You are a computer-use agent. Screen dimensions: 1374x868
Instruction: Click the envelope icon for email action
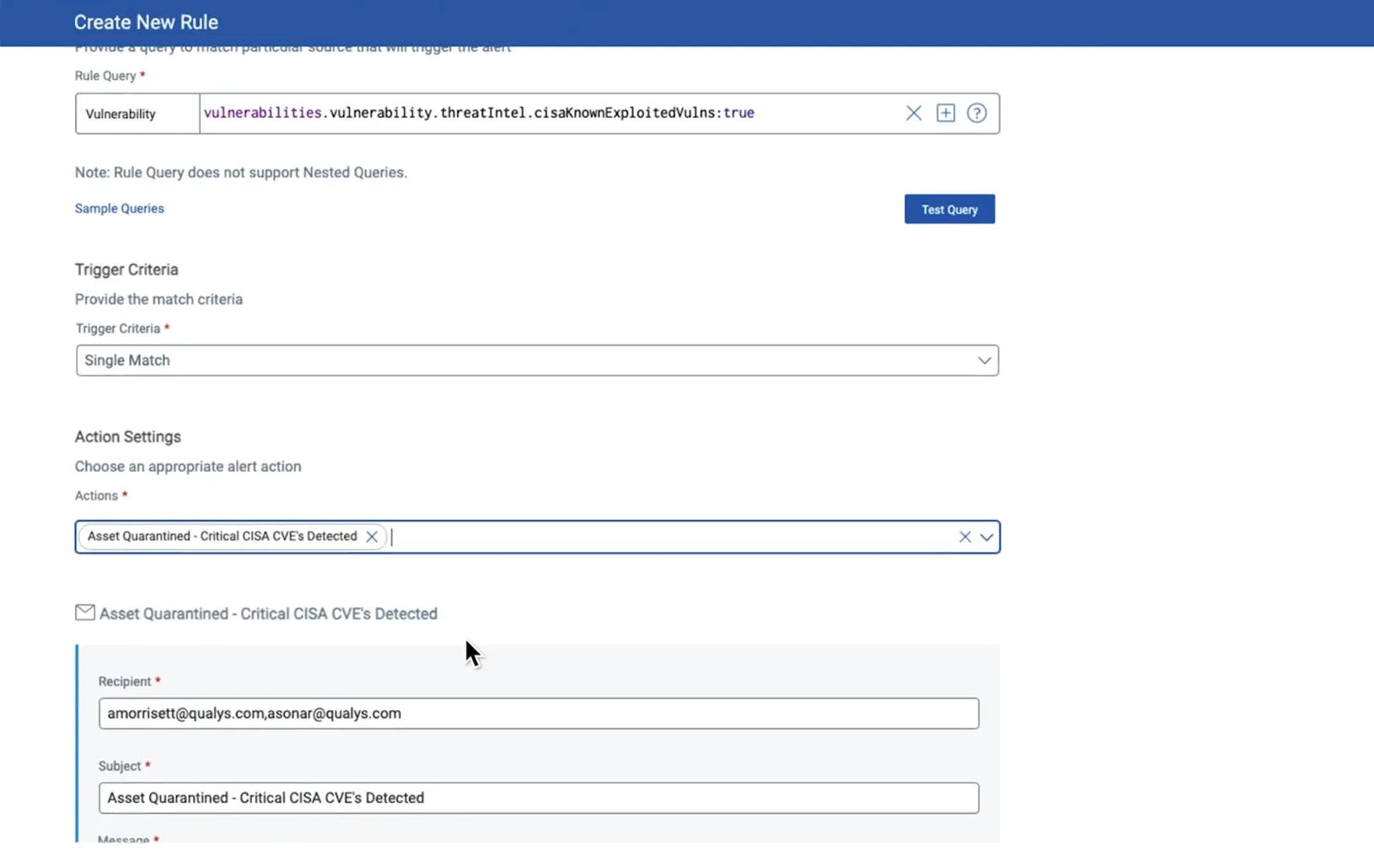click(84, 613)
